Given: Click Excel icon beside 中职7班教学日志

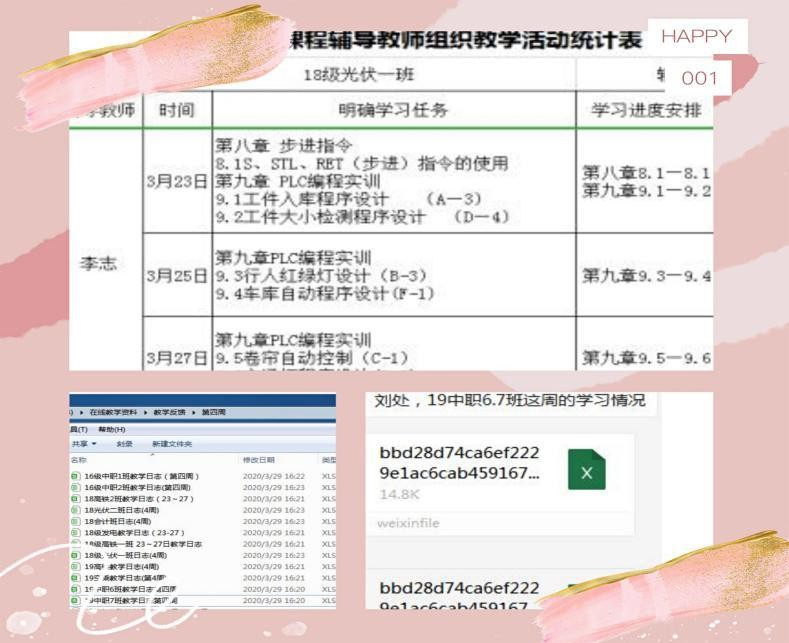Looking at the screenshot, I should point(76,601).
